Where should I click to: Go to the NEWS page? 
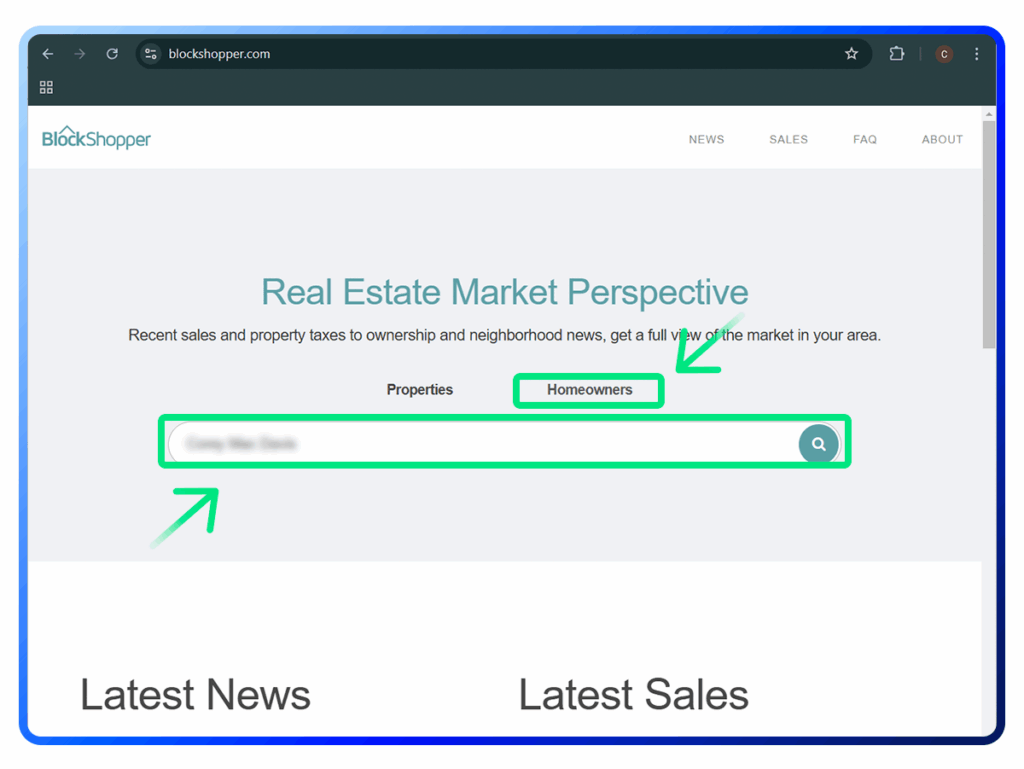pyautogui.click(x=706, y=140)
